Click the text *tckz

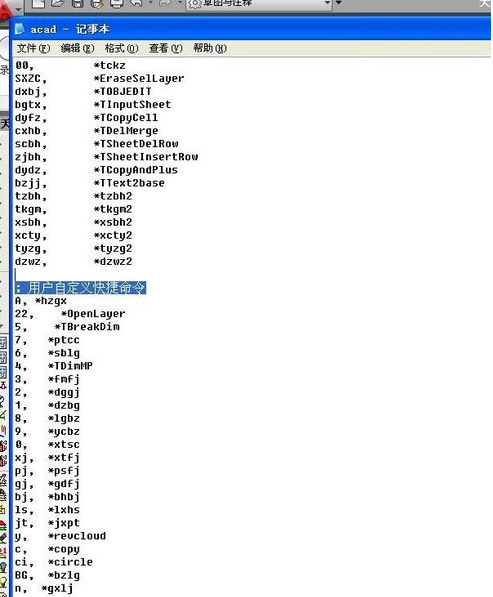point(110,65)
